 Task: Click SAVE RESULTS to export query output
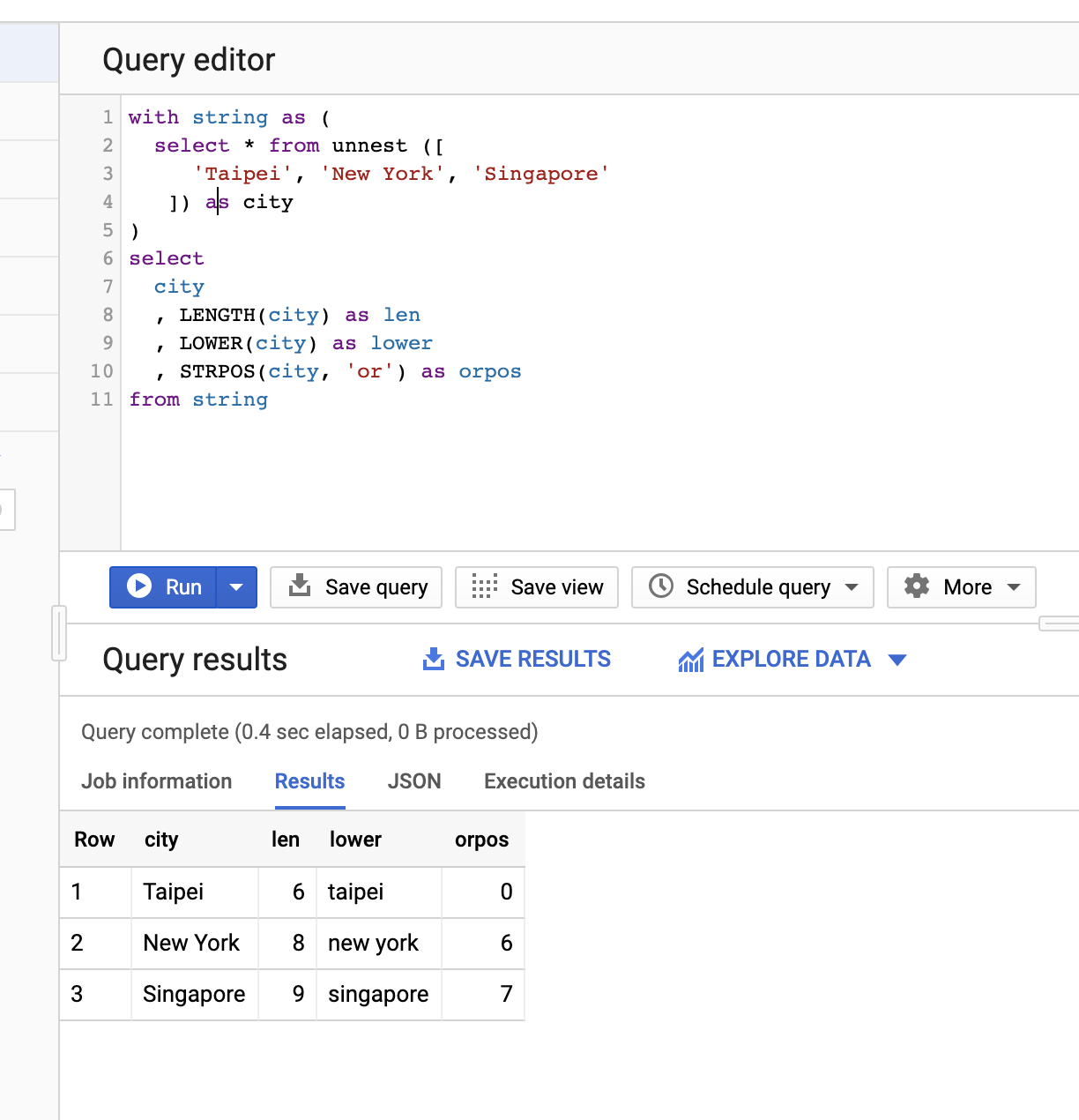tap(516, 659)
